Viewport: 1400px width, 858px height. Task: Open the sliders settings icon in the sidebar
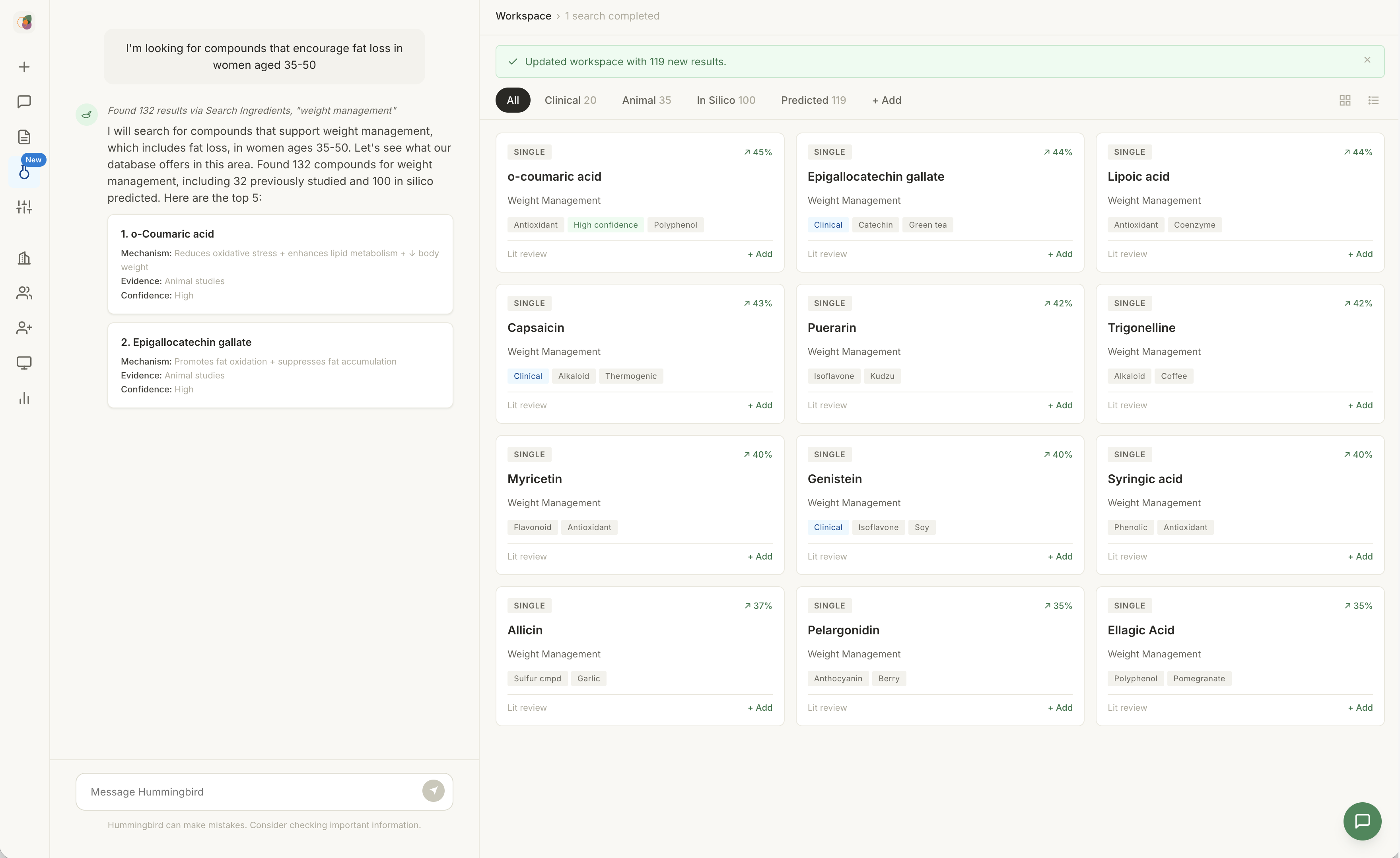pyautogui.click(x=24, y=207)
